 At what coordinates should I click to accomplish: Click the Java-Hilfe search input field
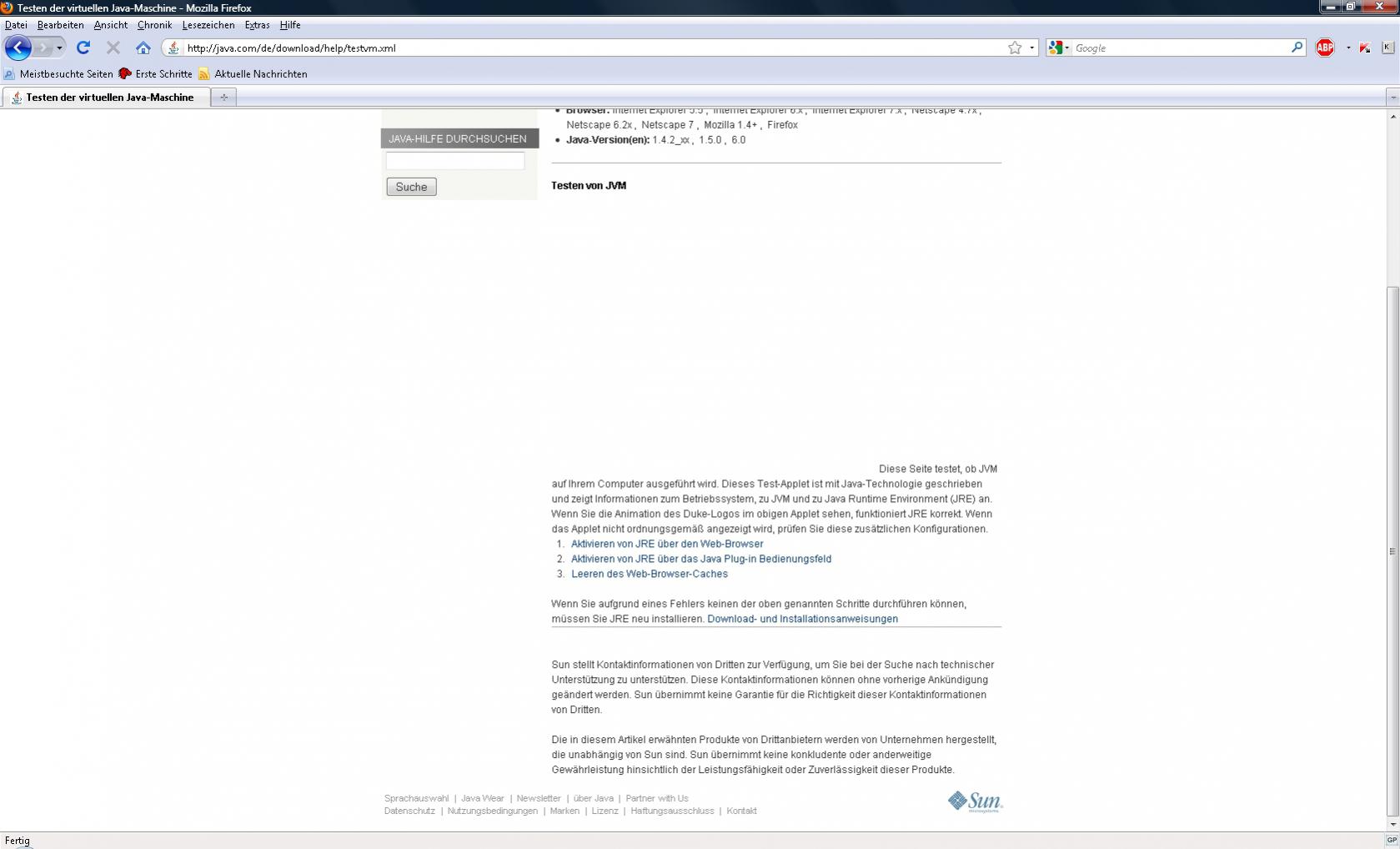pos(455,161)
